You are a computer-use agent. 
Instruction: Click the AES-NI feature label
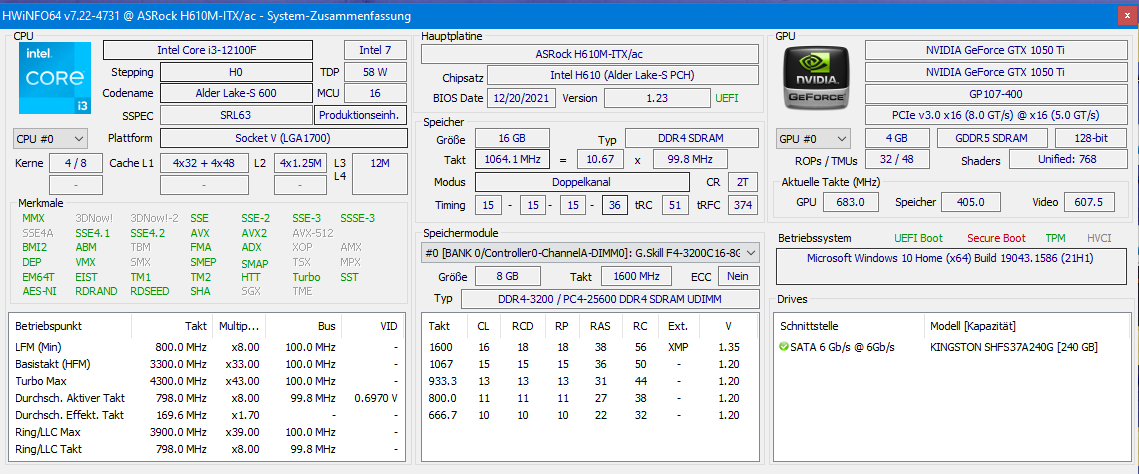(39, 291)
